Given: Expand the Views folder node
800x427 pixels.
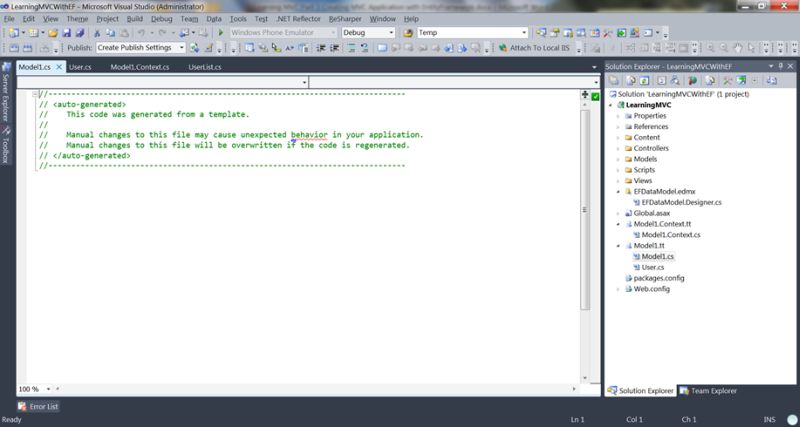Looking at the screenshot, I should click(618, 181).
